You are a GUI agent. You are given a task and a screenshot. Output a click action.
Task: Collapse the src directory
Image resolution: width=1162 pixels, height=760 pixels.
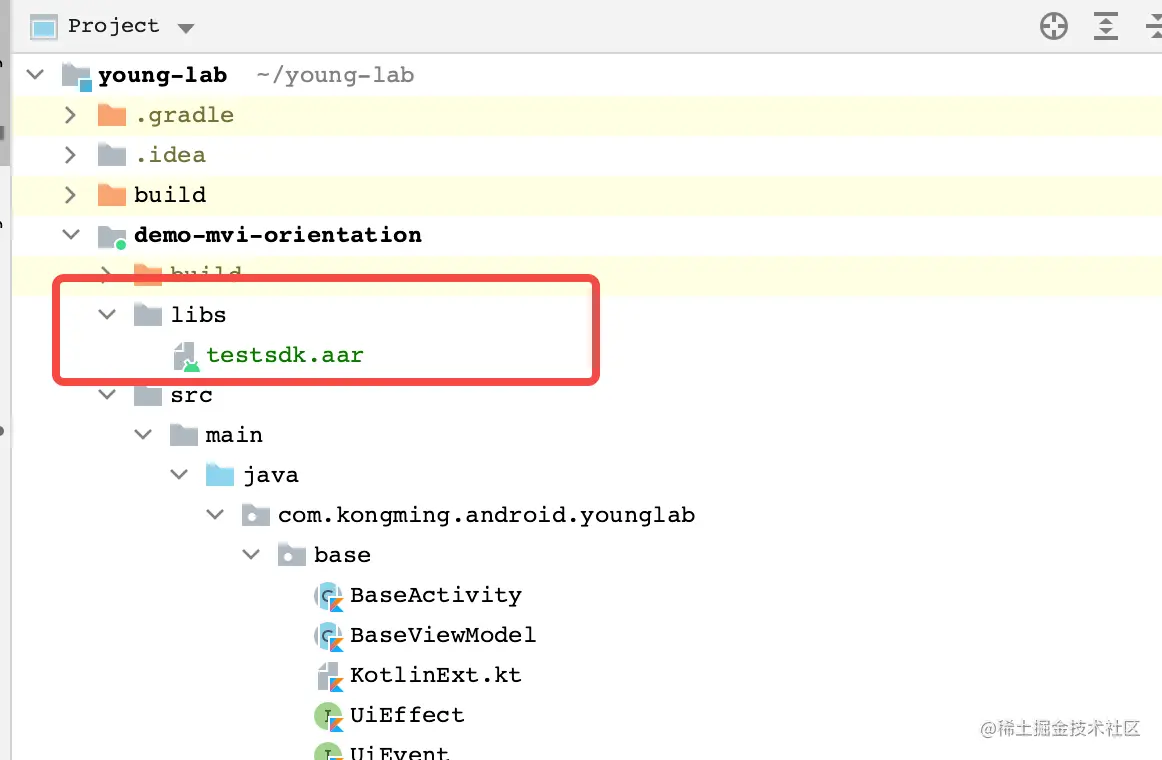pyautogui.click(x=107, y=394)
